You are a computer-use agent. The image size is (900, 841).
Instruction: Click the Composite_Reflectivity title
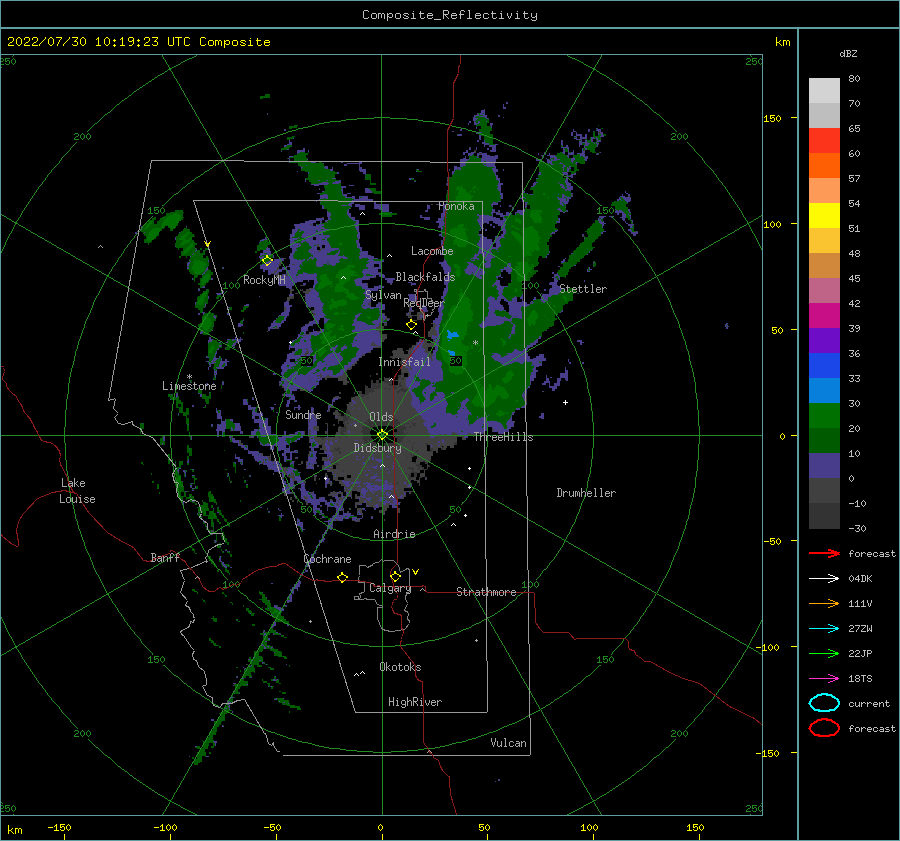point(450,15)
